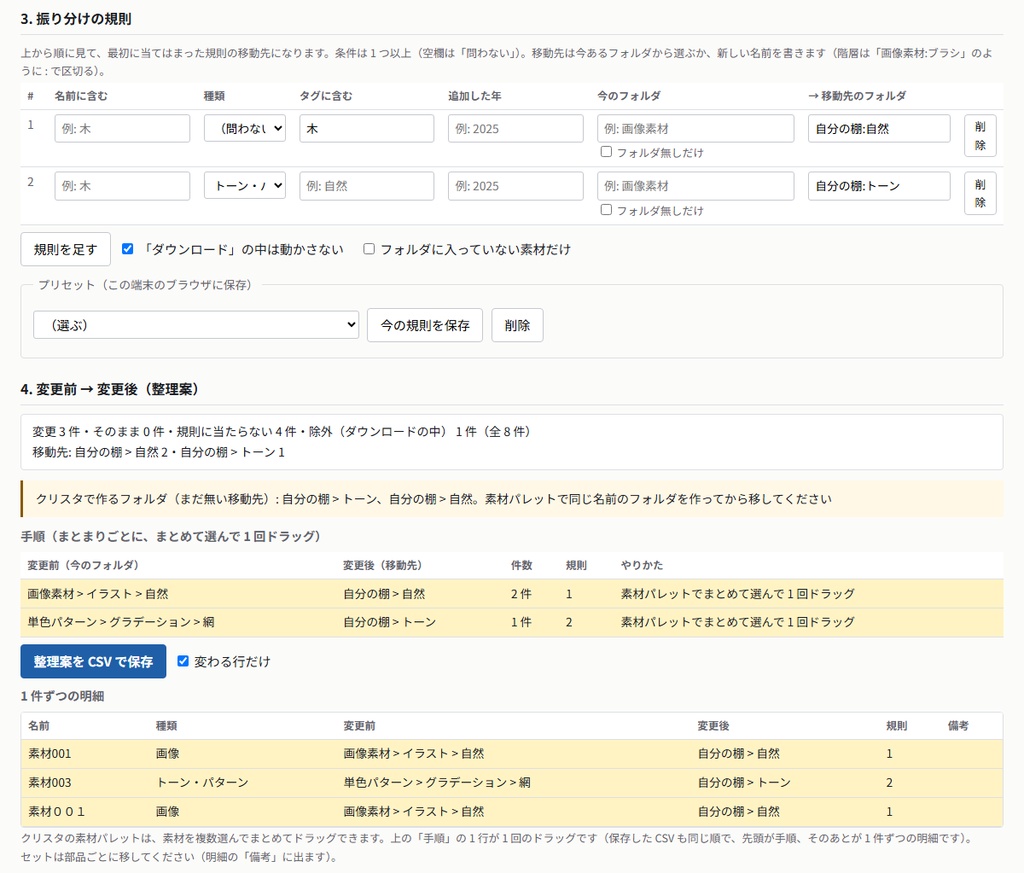
Task: Toggle rule 1 'フォルダ無しだけ' checkbox
Action: 606,152
